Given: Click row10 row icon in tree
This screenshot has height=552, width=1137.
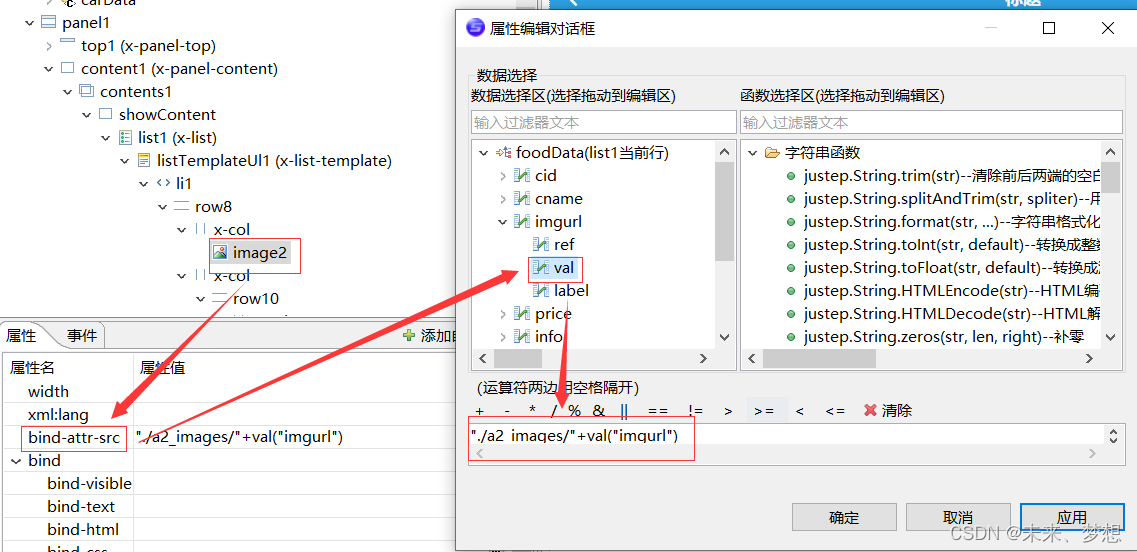Looking at the screenshot, I should pos(220,298).
